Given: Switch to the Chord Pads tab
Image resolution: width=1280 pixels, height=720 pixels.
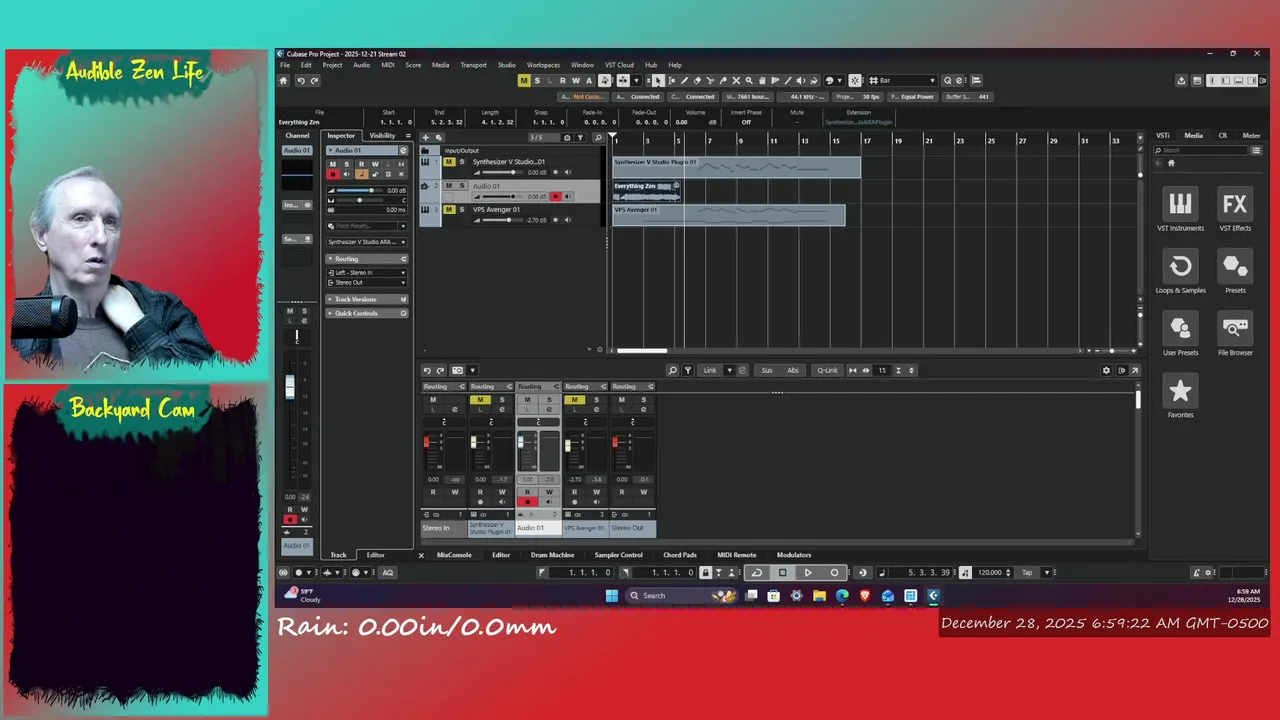Looking at the screenshot, I should tap(680, 555).
